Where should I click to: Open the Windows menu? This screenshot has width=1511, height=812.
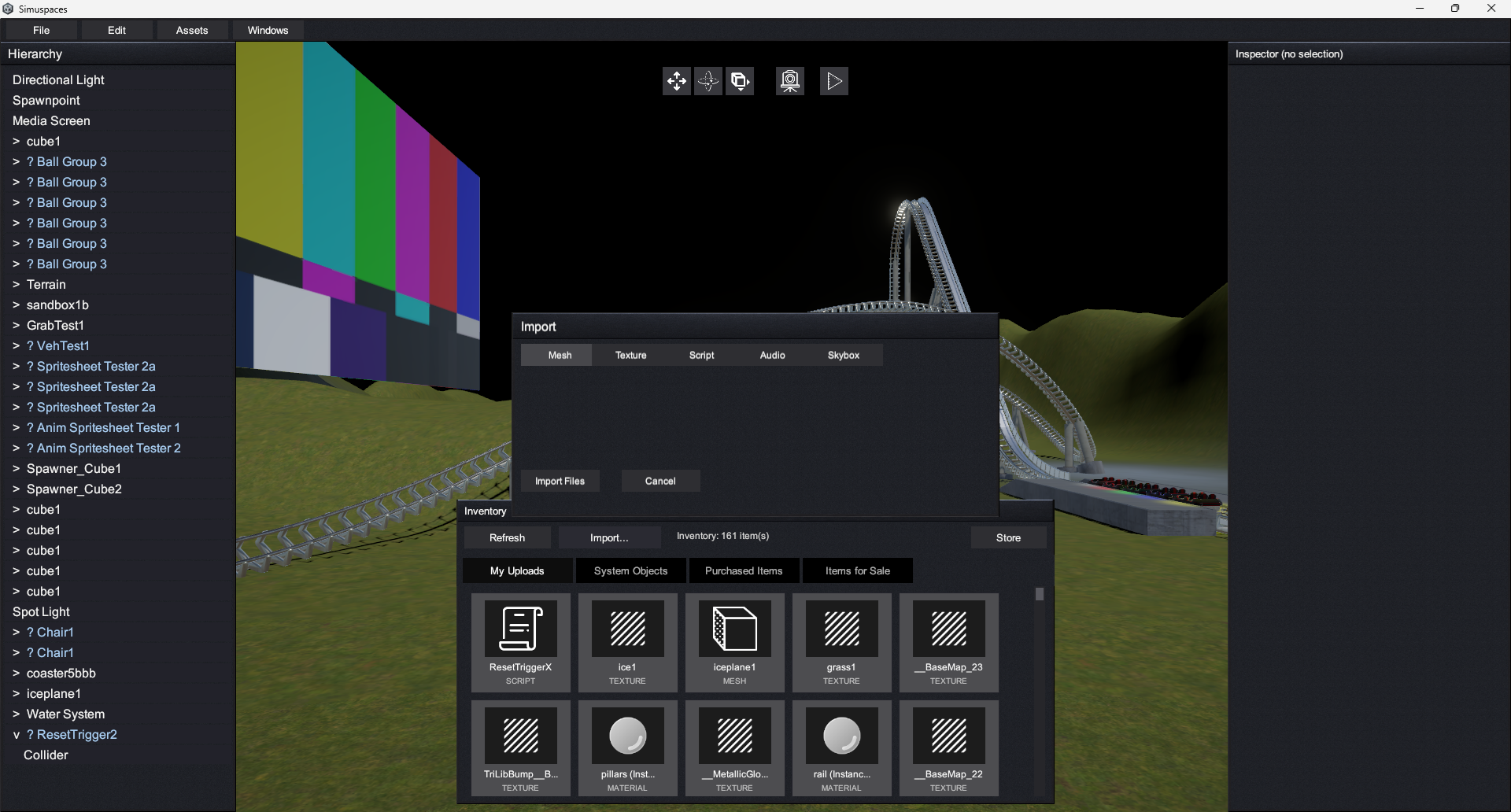point(268,30)
